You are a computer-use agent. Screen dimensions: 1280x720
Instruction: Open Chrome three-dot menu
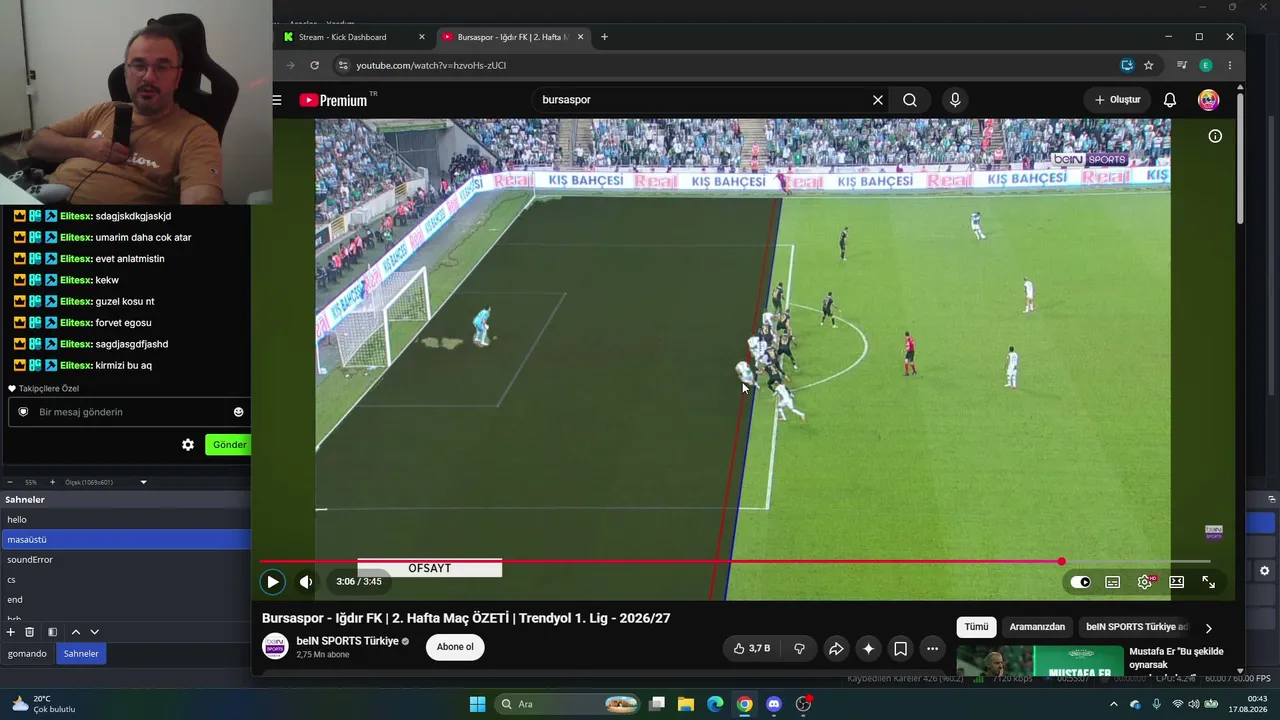[1230, 65]
